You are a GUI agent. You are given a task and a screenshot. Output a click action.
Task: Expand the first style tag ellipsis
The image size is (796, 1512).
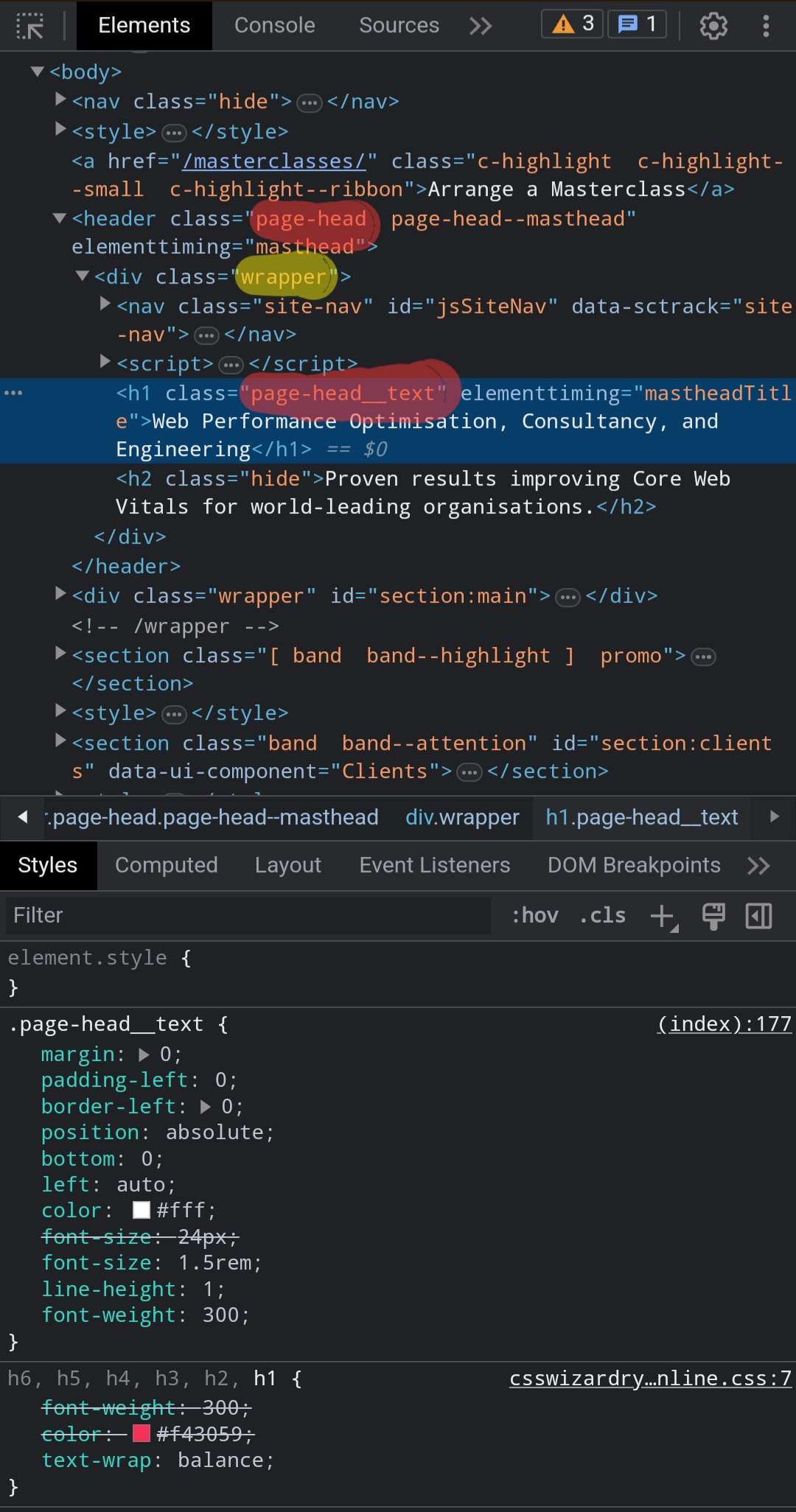(174, 133)
